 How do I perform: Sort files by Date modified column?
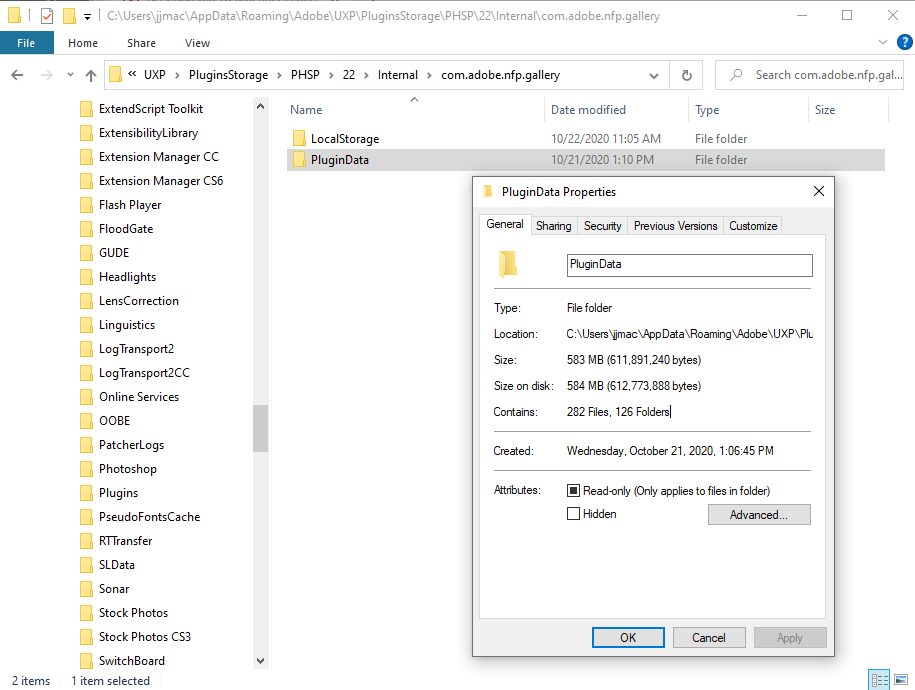click(x=588, y=110)
